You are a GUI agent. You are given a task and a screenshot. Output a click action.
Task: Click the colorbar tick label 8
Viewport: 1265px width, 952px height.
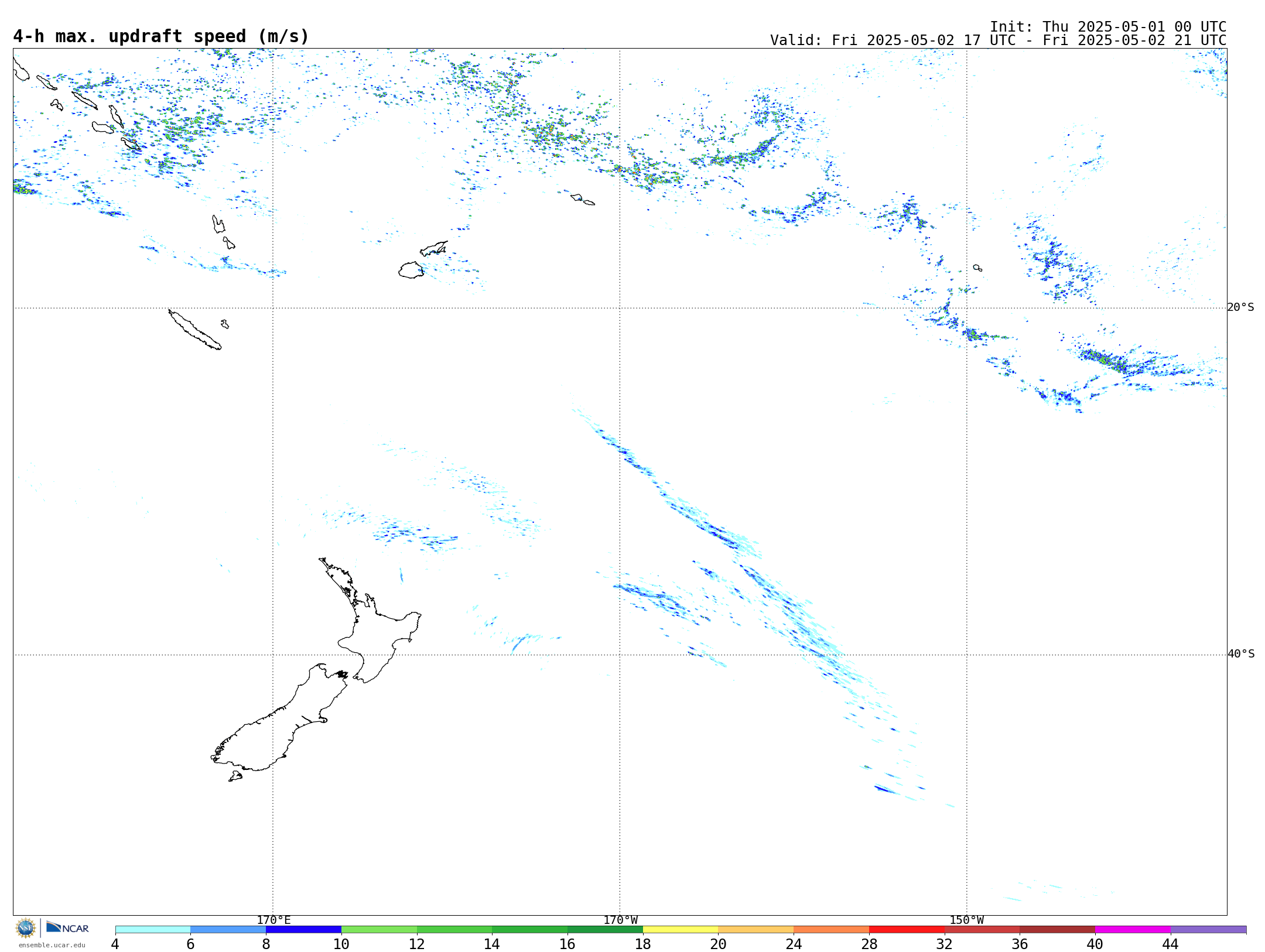tap(266, 944)
